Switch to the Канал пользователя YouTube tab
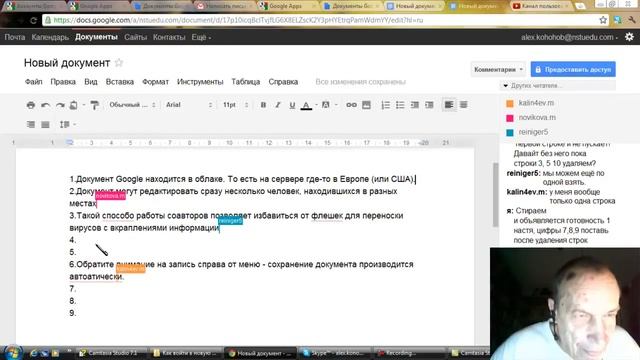 [x=540, y=6]
